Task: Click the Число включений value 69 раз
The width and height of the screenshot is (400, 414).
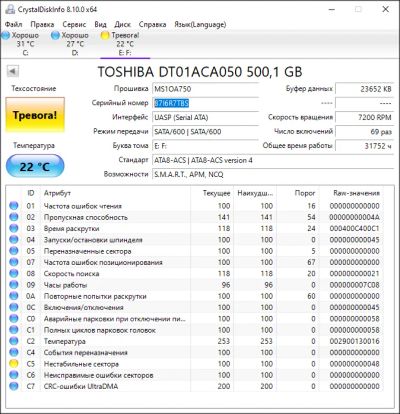Action: point(364,131)
